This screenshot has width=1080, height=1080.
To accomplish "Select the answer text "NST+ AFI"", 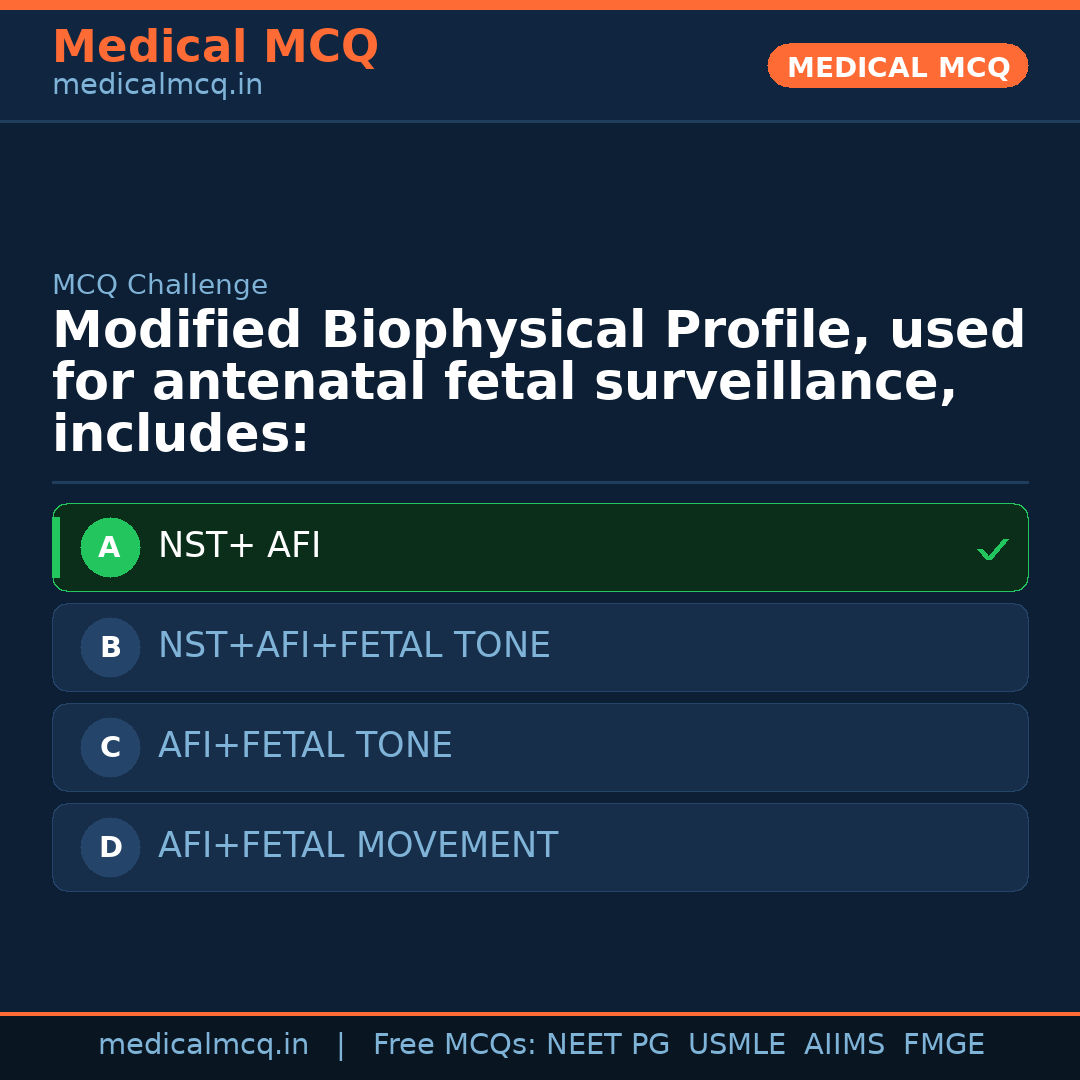I will point(239,546).
